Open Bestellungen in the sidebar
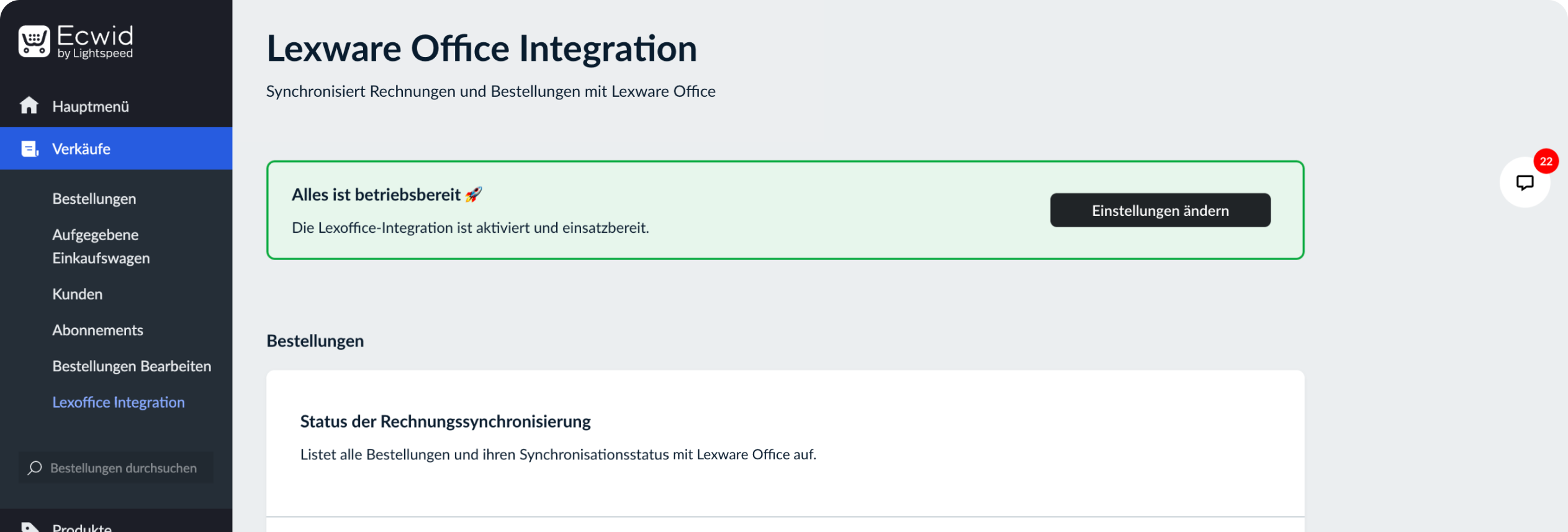This screenshot has width=1568, height=532. coord(94,199)
